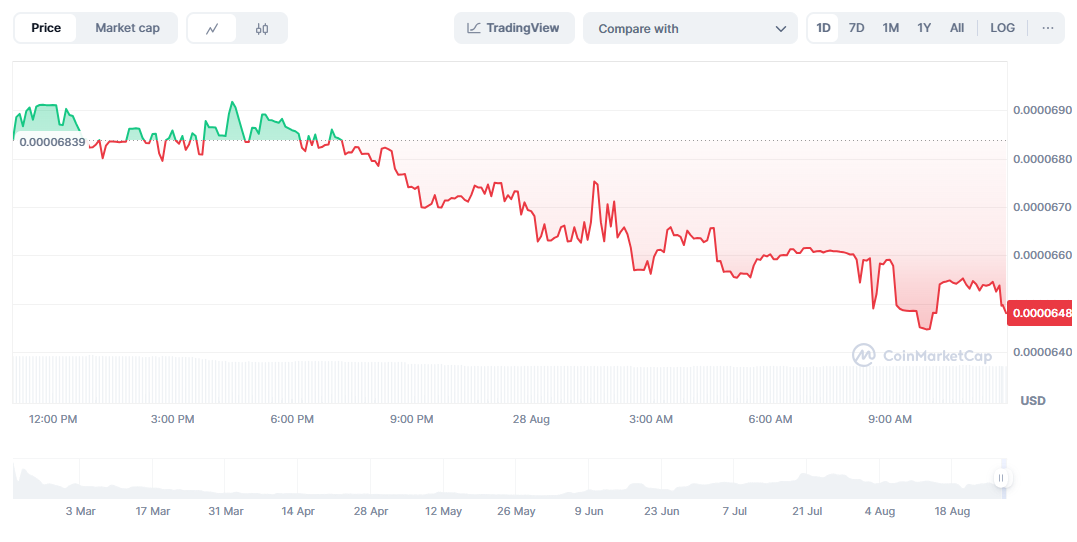Click the 0.0000690 axis label

1042,110
